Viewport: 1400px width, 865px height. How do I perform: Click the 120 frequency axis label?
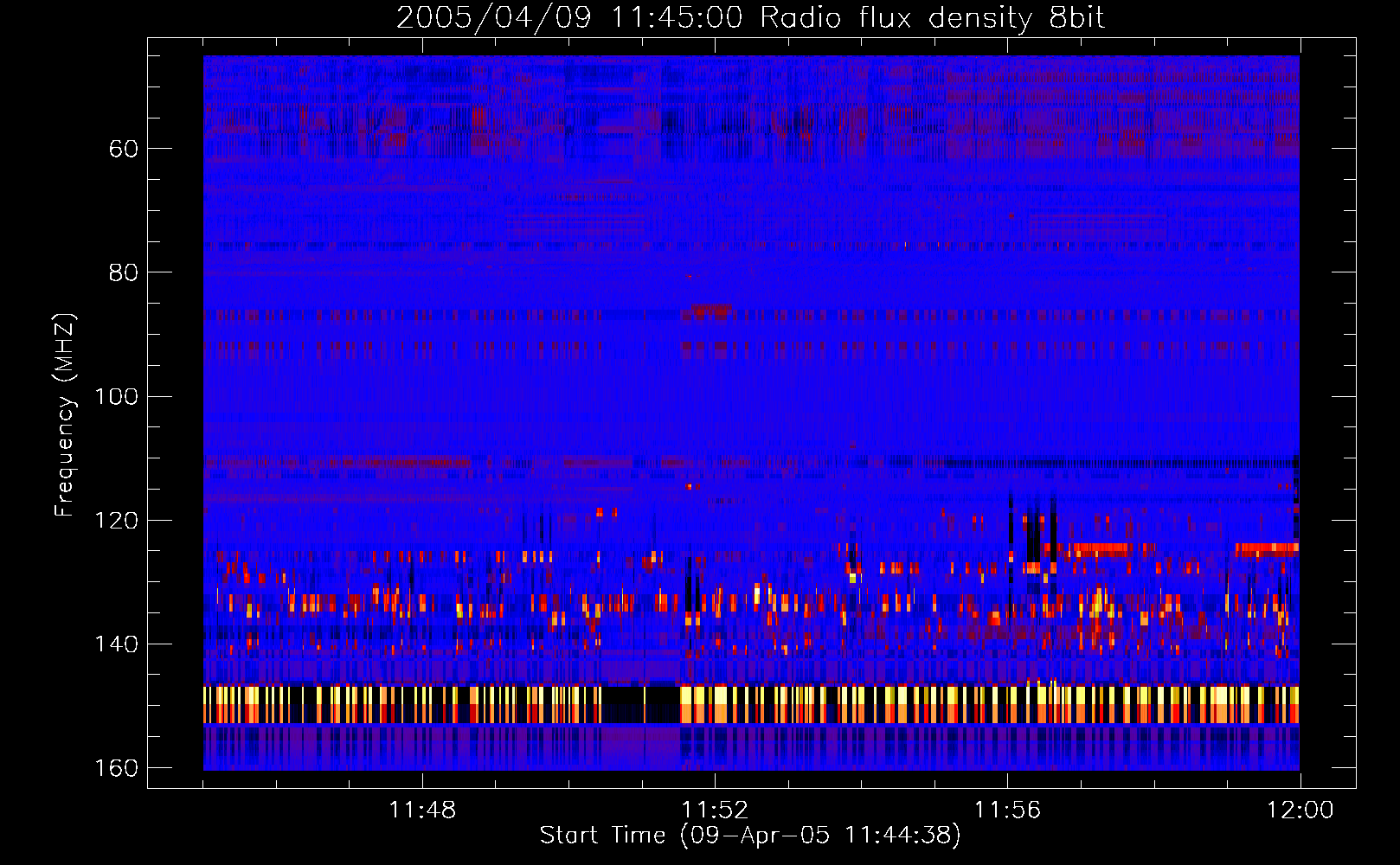pyautogui.click(x=116, y=520)
